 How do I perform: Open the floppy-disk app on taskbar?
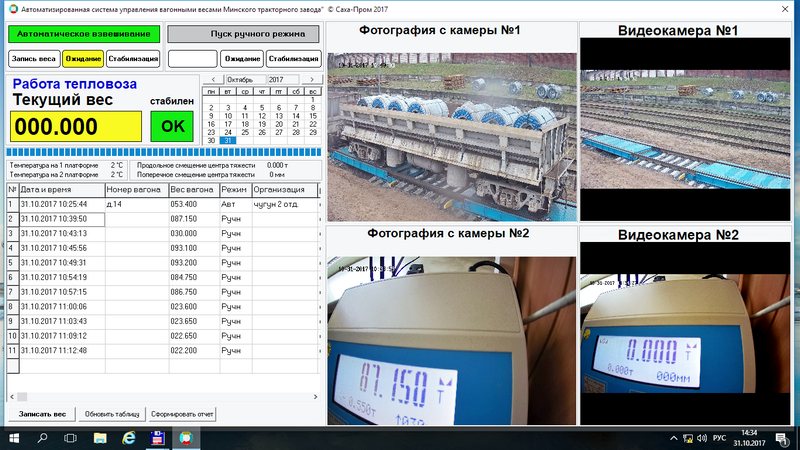(x=158, y=438)
